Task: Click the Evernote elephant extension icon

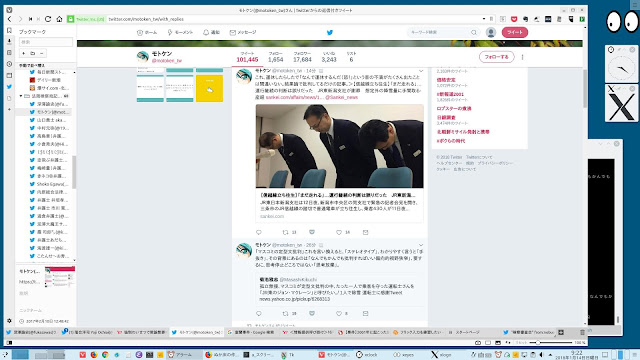Action: [525, 19]
